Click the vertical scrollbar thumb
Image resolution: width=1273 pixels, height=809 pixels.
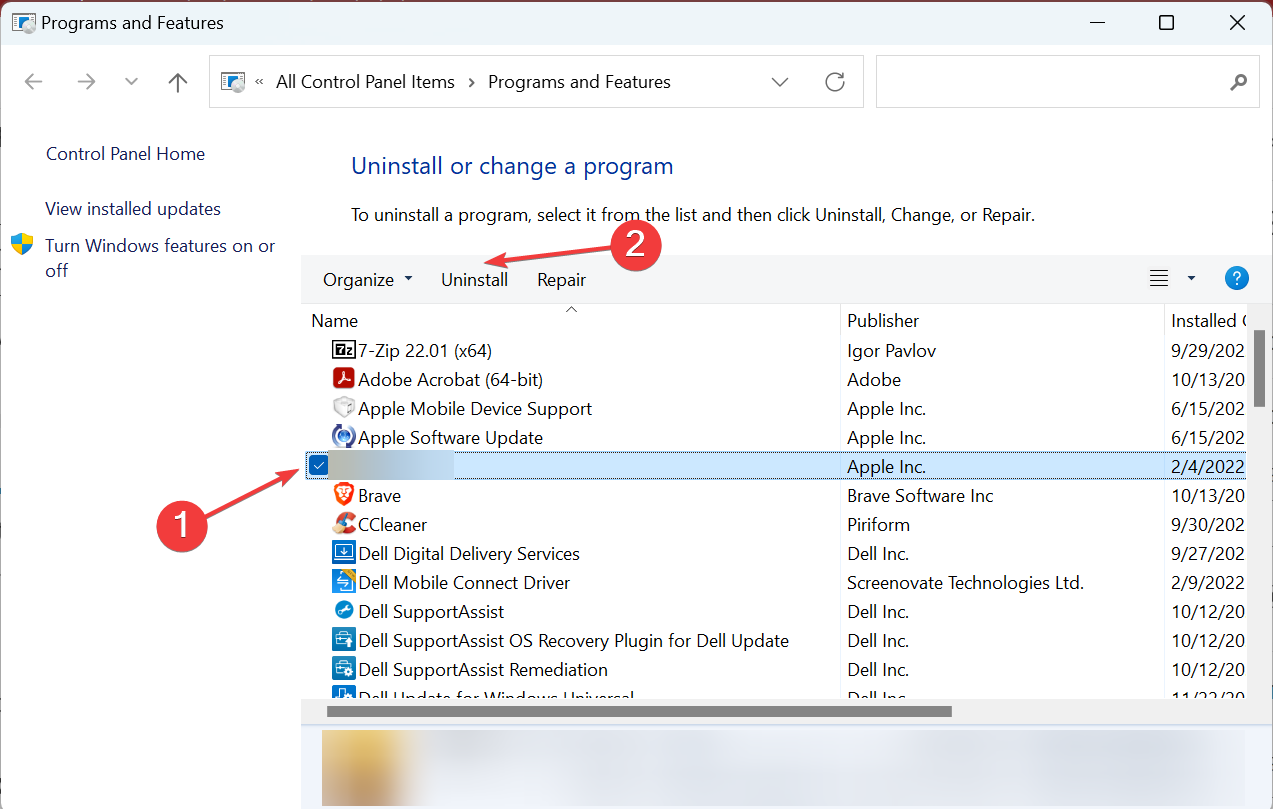[x=1260, y=368]
